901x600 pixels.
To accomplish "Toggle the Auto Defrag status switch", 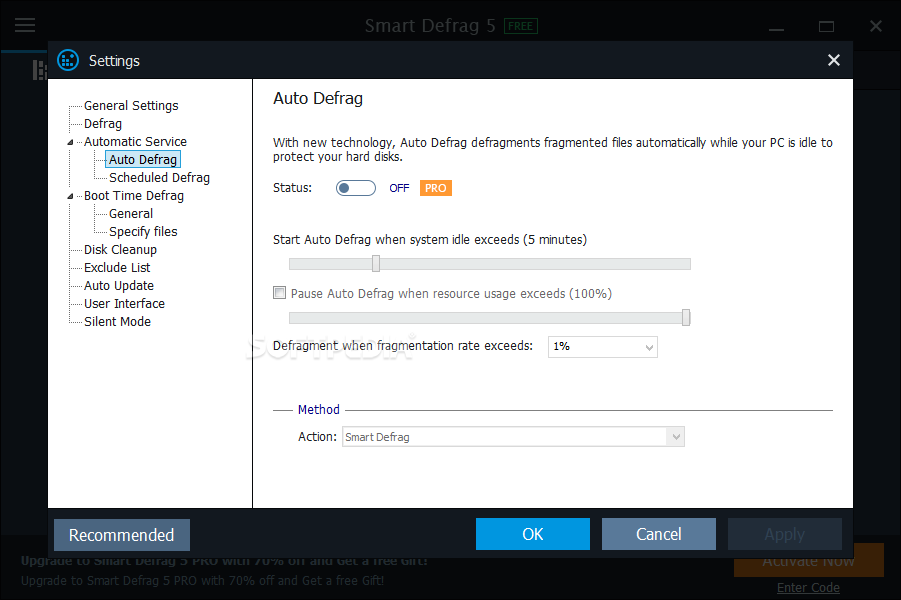I will coord(356,188).
